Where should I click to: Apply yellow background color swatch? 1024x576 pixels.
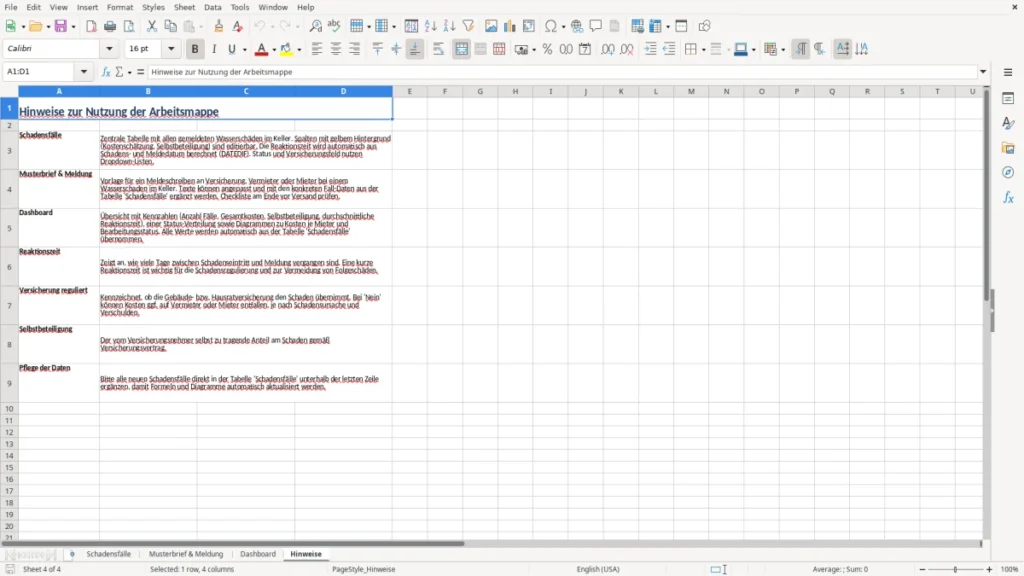click(286, 49)
